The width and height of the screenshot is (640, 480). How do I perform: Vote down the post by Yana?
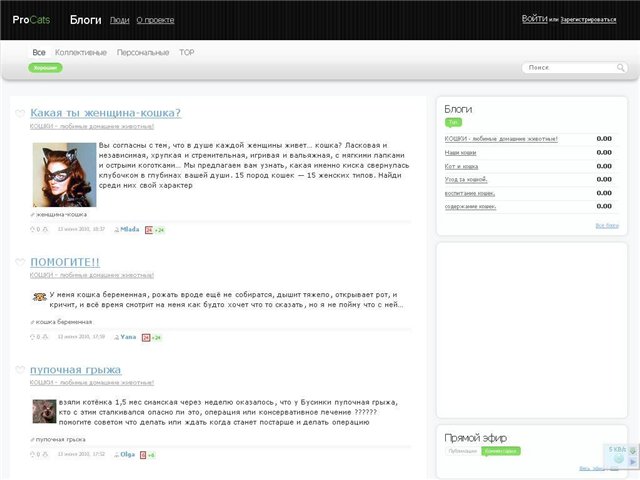(x=45, y=337)
